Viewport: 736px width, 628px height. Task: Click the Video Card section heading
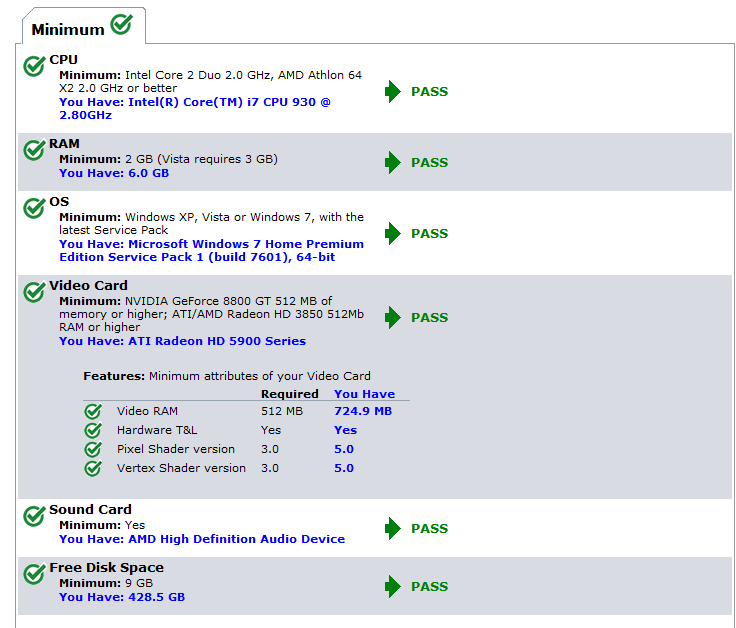(x=88, y=285)
